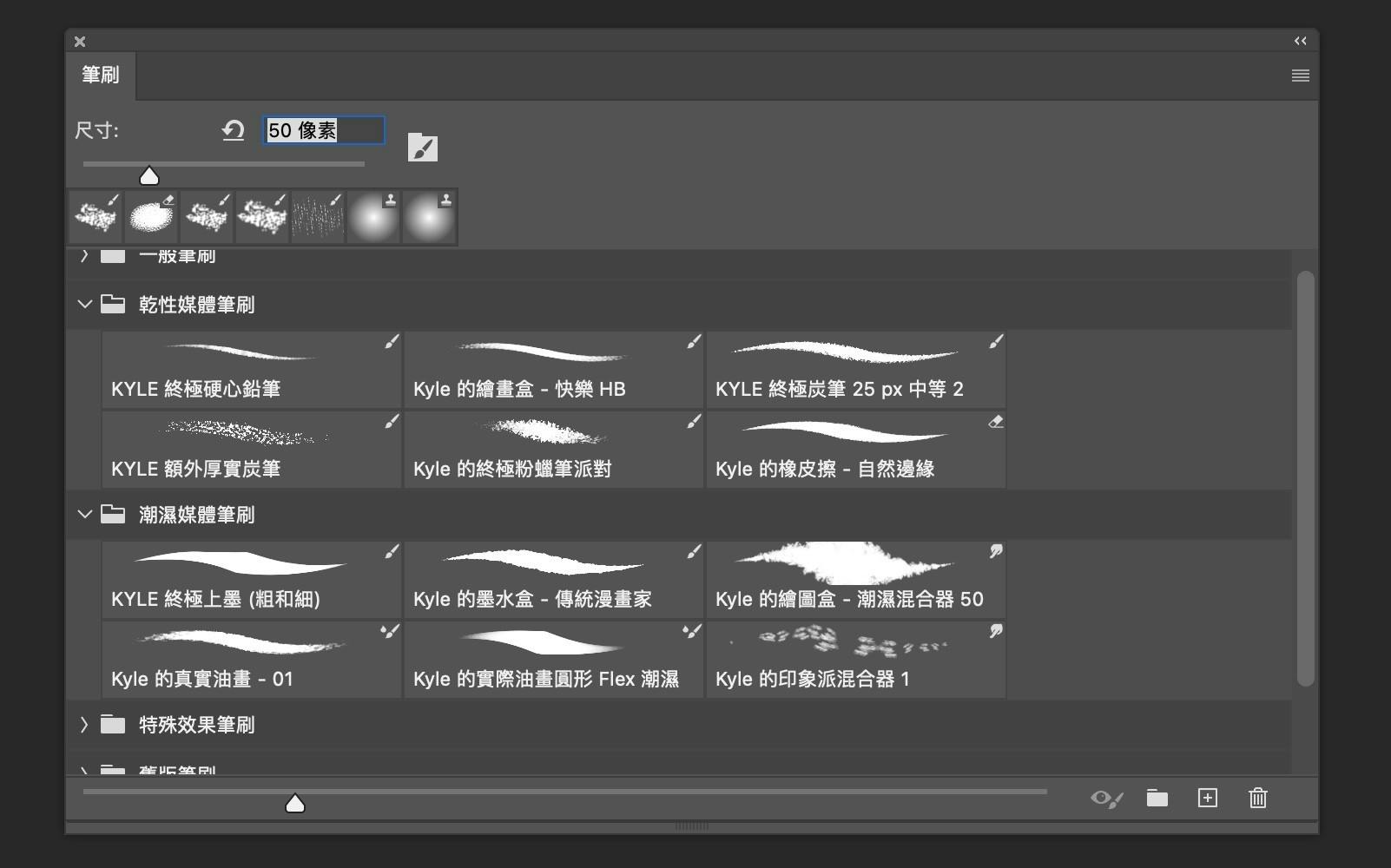This screenshot has width=1391, height=868.
Task: Create a new brush group folder
Action: [x=1157, y=798]
